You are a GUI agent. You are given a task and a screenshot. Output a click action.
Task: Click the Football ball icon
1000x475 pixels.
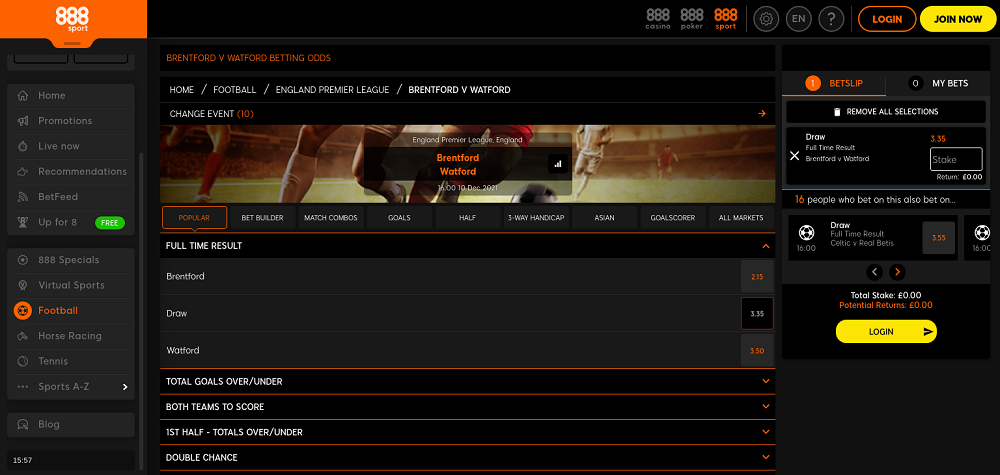[23, 311]
